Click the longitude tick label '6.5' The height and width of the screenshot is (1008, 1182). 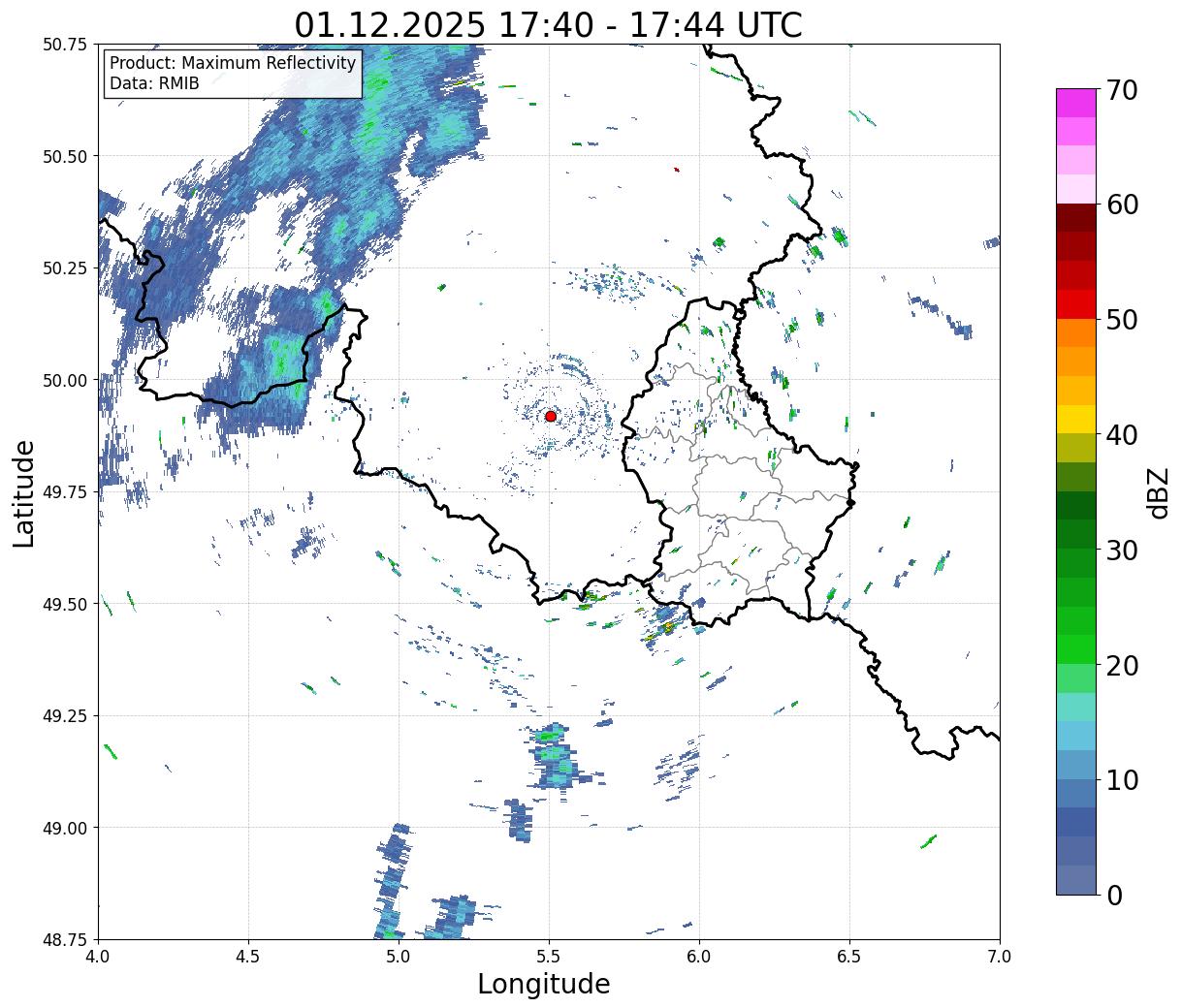pos(849,957)
